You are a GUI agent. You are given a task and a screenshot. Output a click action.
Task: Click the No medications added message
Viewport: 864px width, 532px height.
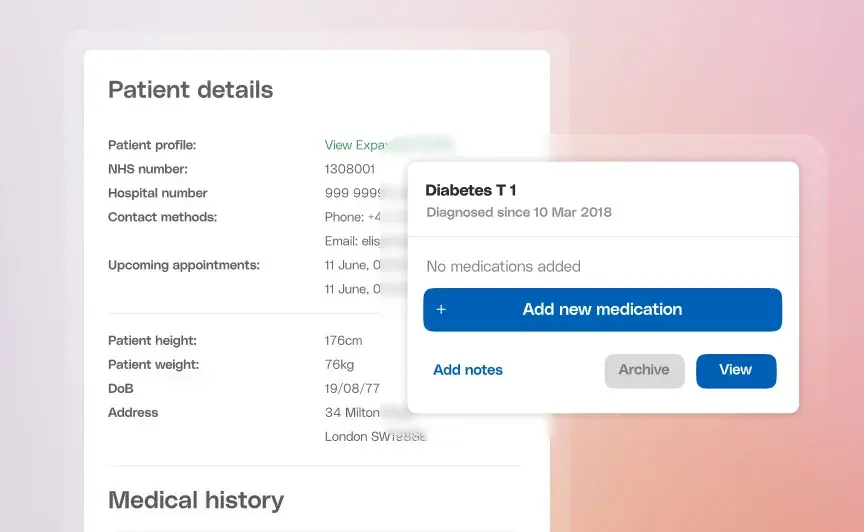tap(504, 266)
